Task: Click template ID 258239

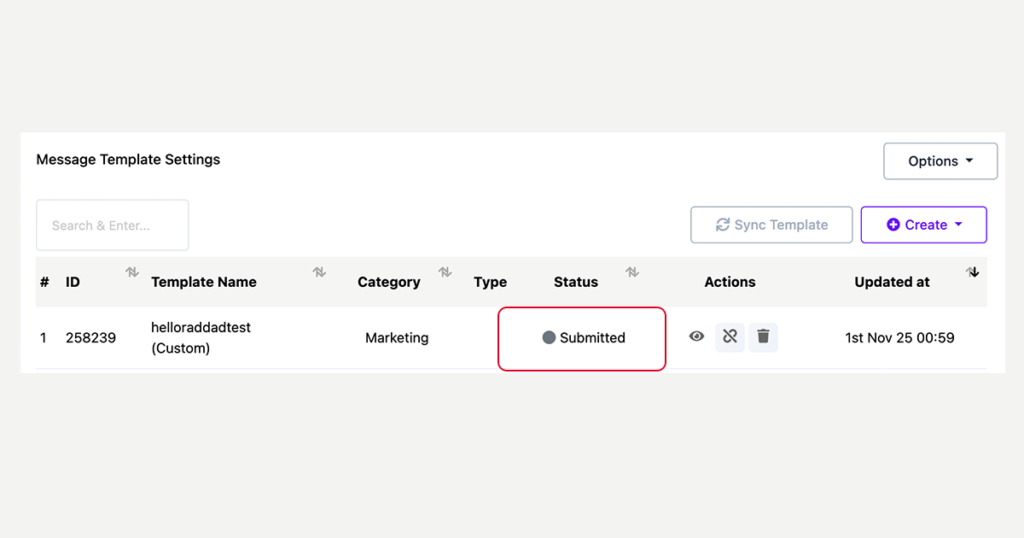Action: point(91,338)
